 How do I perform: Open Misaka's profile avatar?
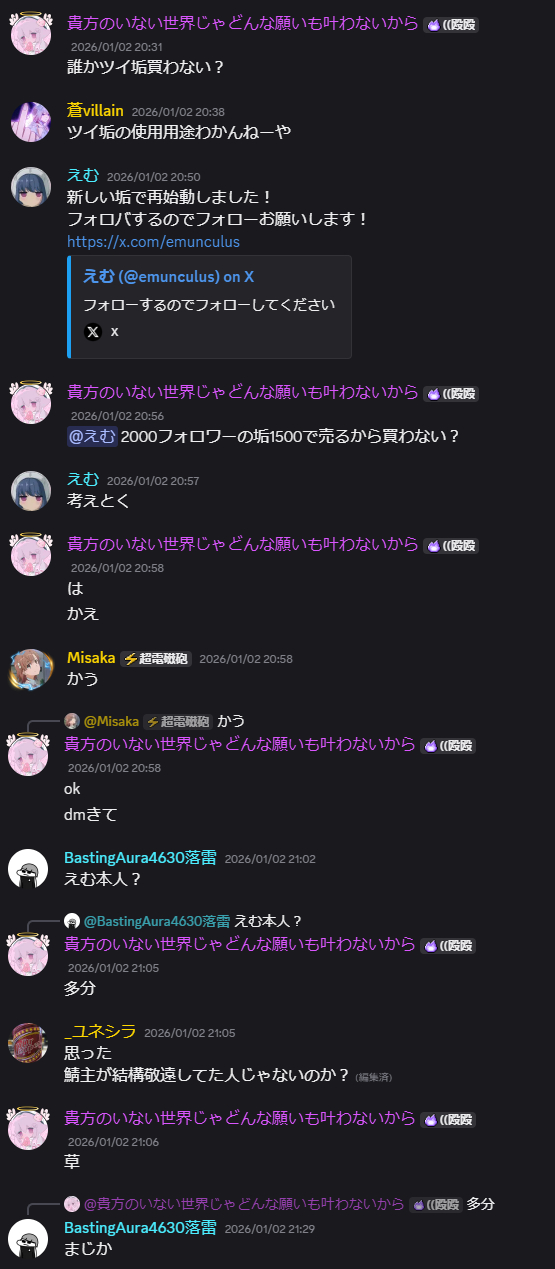pos(30,669)
